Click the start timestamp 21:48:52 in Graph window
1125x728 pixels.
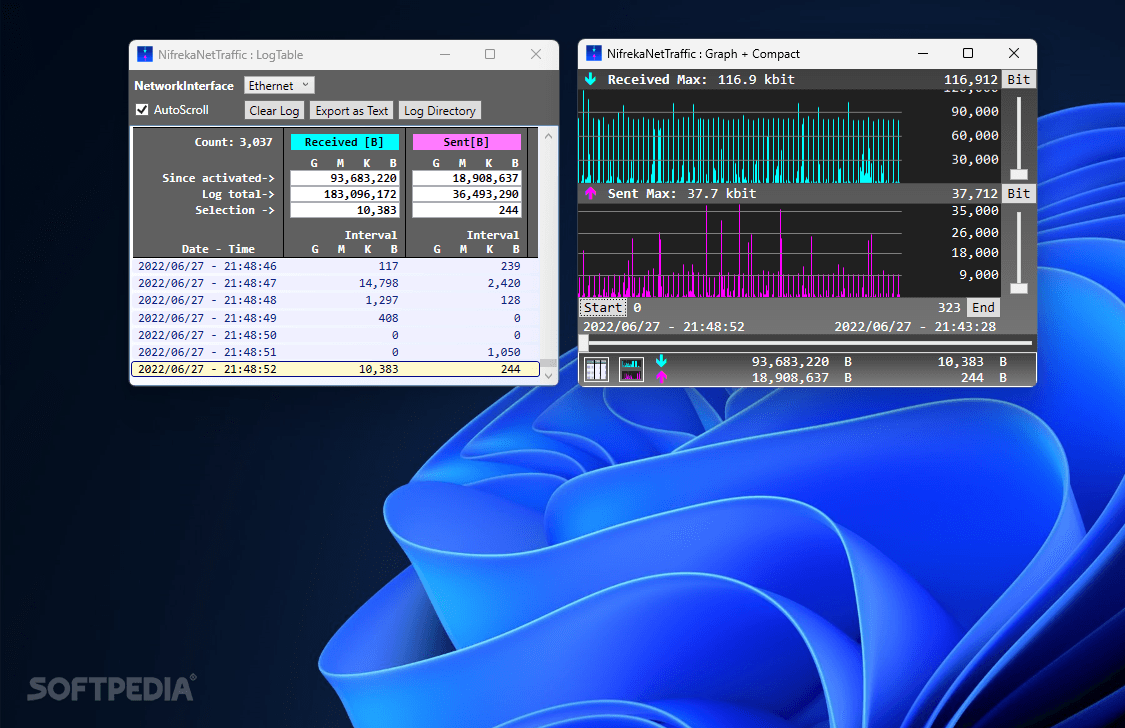(664, 326)
